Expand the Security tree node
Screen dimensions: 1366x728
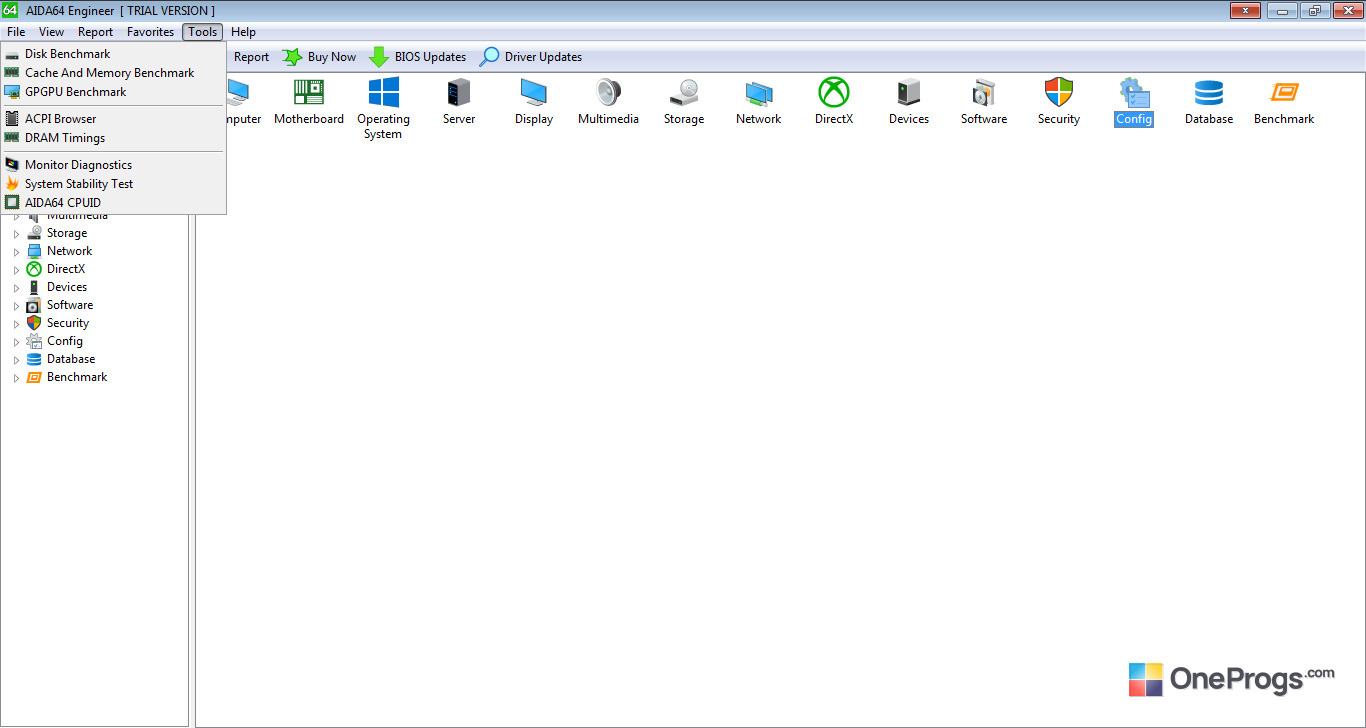[16, 324]
